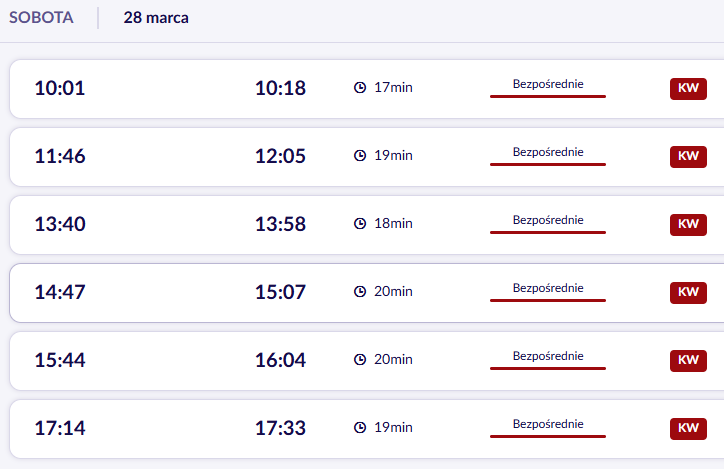The width and height of the screenshot is (724, 469).
Task: Click the KW badge on the 15:44 connection
Action: pyautogui.click(x=688, y=360)
